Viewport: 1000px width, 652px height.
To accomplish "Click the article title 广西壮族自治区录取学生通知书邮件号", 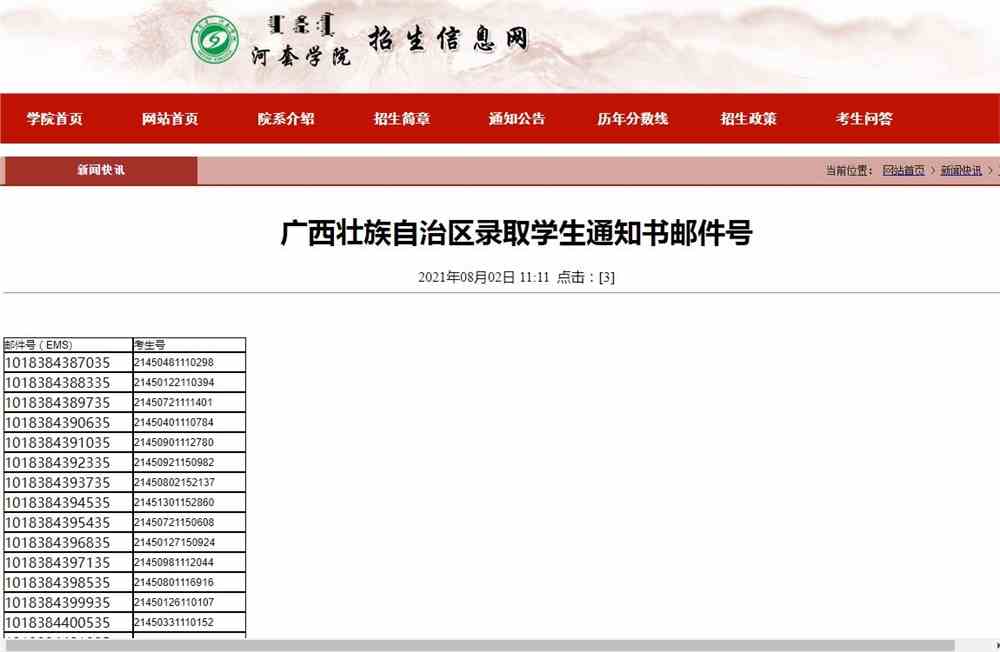I will [517, 233].
